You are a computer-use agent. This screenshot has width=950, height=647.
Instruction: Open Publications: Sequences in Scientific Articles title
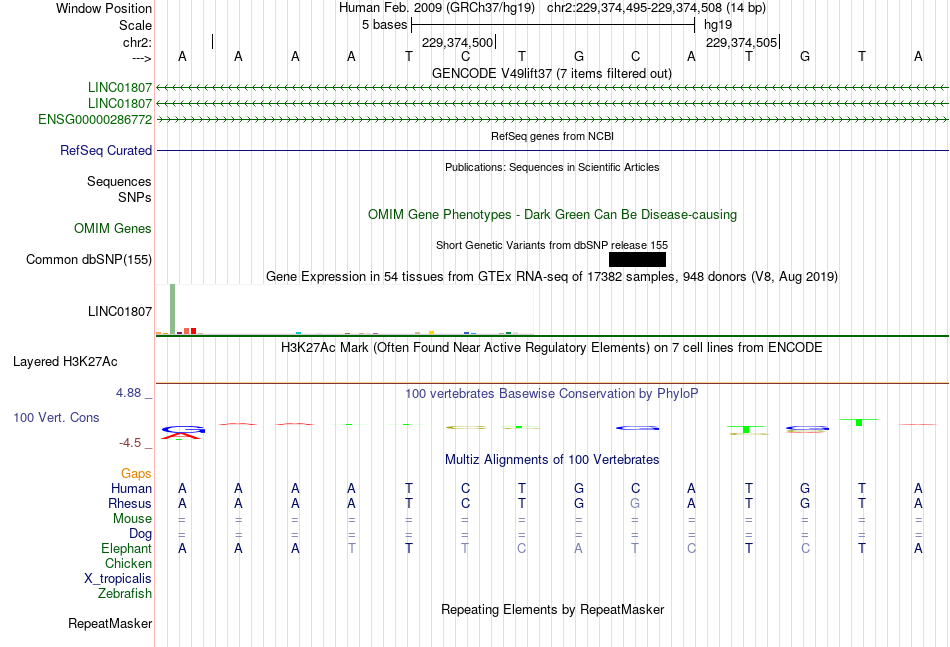click(552, 167)
